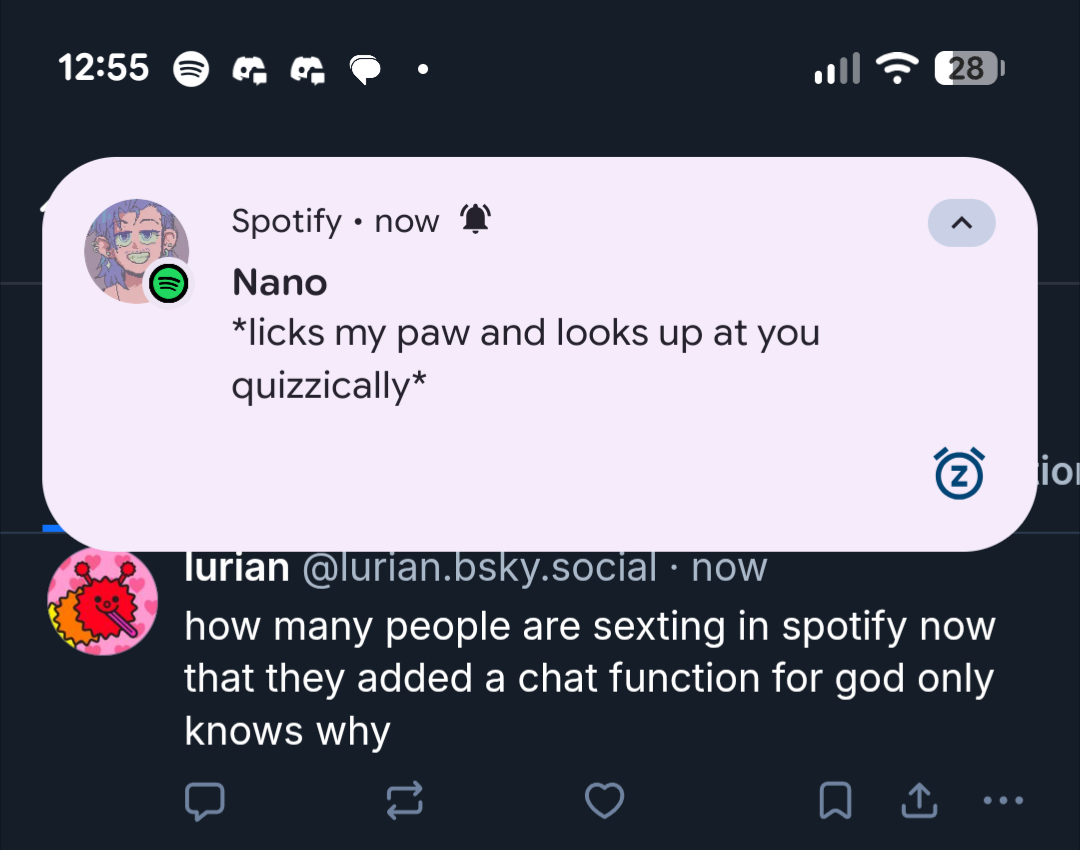Tap the snooze alarm icon on notification
1080x850 pixels.
tap(958, 474)
